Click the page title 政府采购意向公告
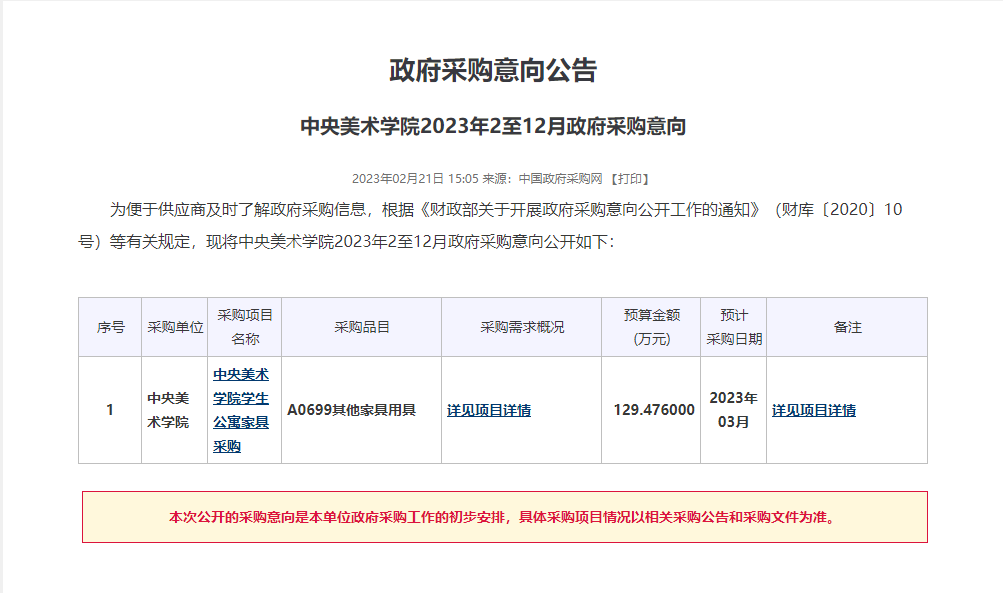1003x593 pixels. (x=493, y=70)
